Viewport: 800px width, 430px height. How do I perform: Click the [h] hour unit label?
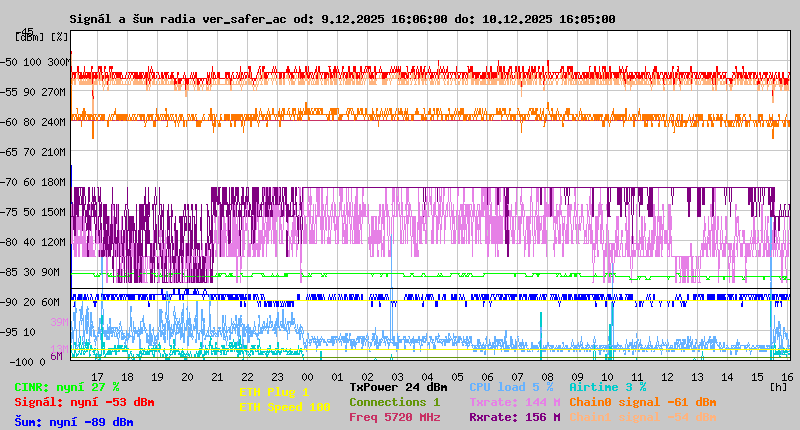778,386
